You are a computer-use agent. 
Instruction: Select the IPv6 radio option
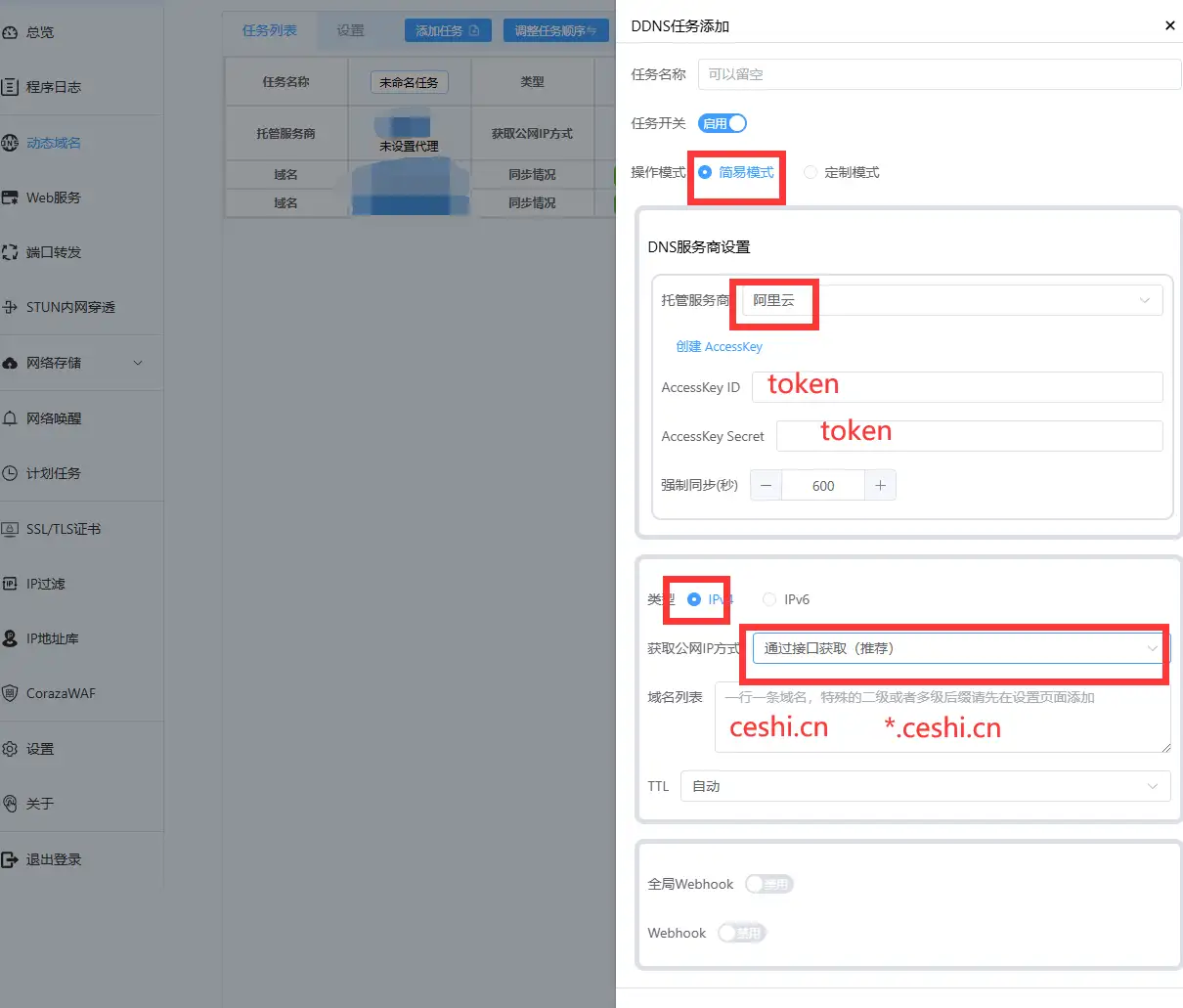click(769, 597)
